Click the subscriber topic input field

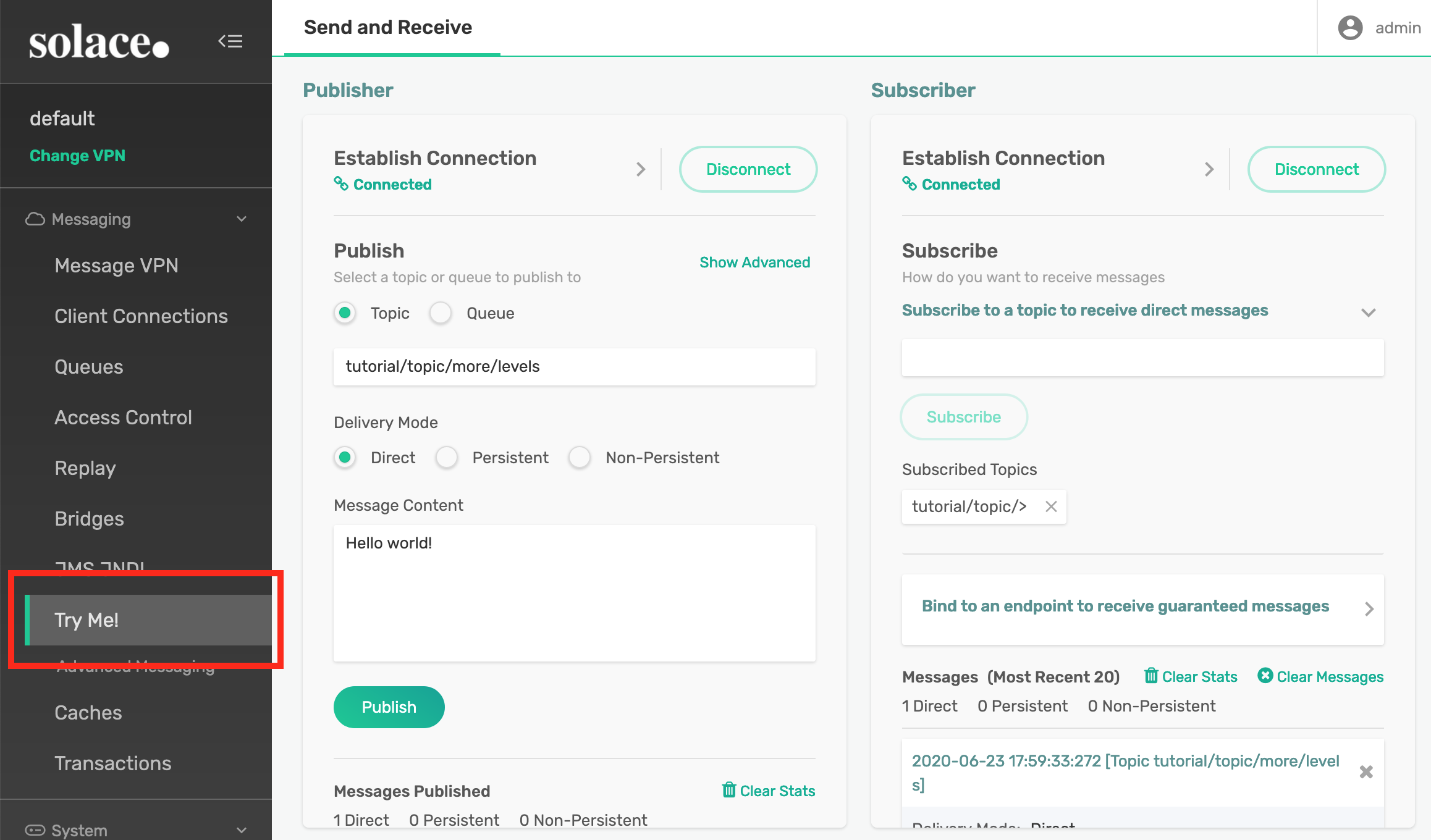1142,358
